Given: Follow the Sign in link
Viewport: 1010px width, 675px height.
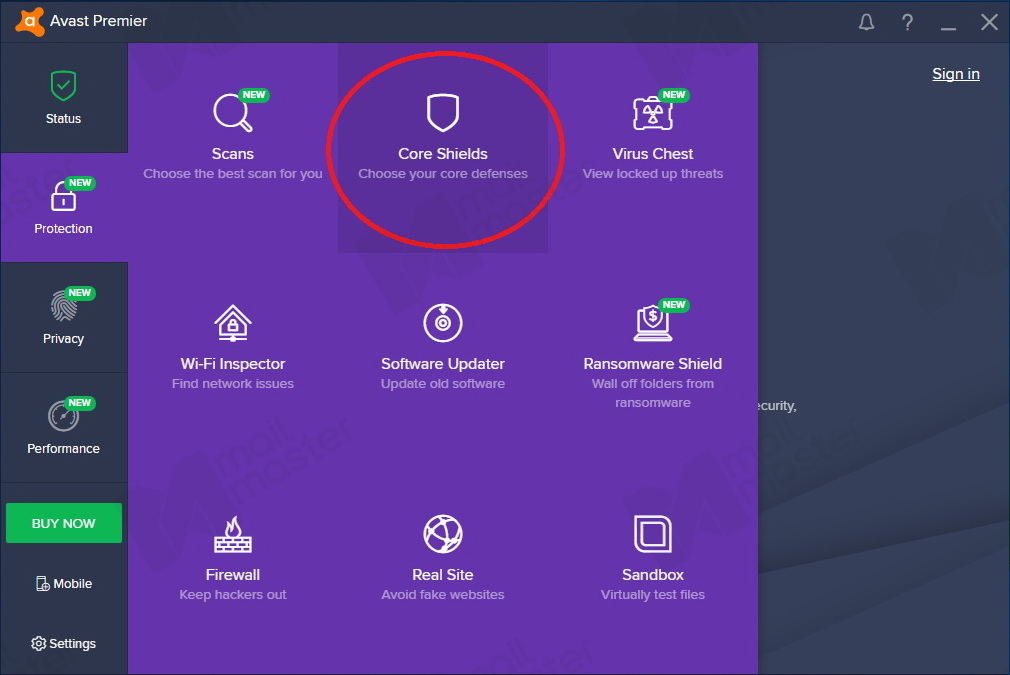Looking at the screenshot, I should tap(956, 74).
